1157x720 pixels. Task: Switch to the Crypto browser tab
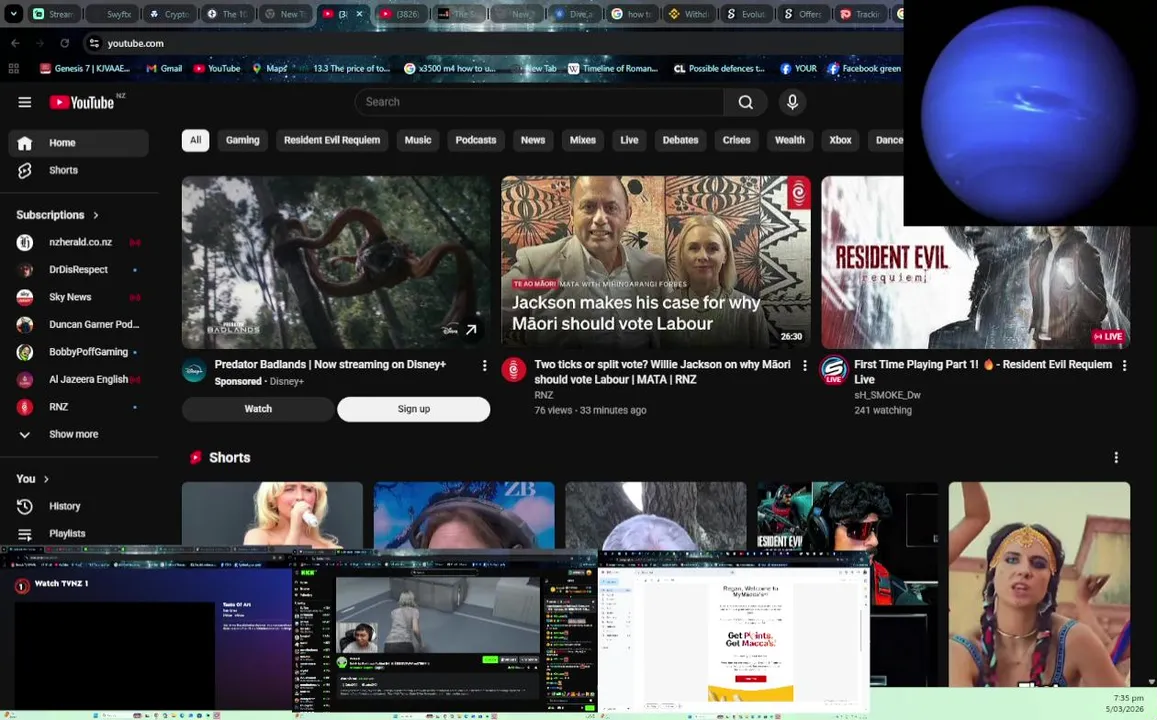tap(171, 14)
